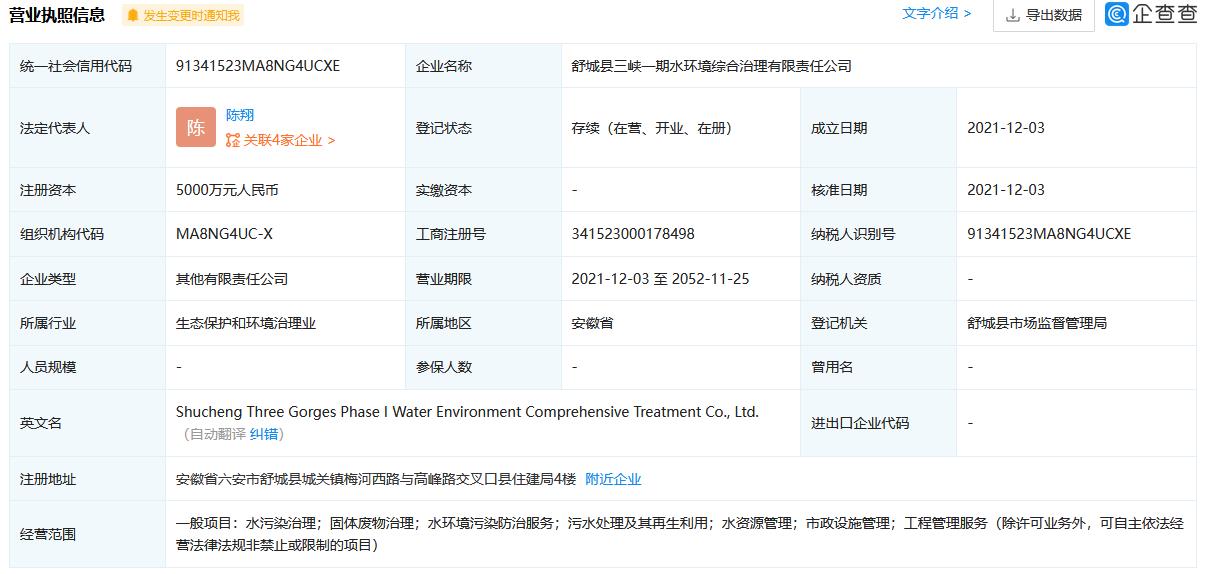Click the related-enterprises graph icon

tap(233, 141)
